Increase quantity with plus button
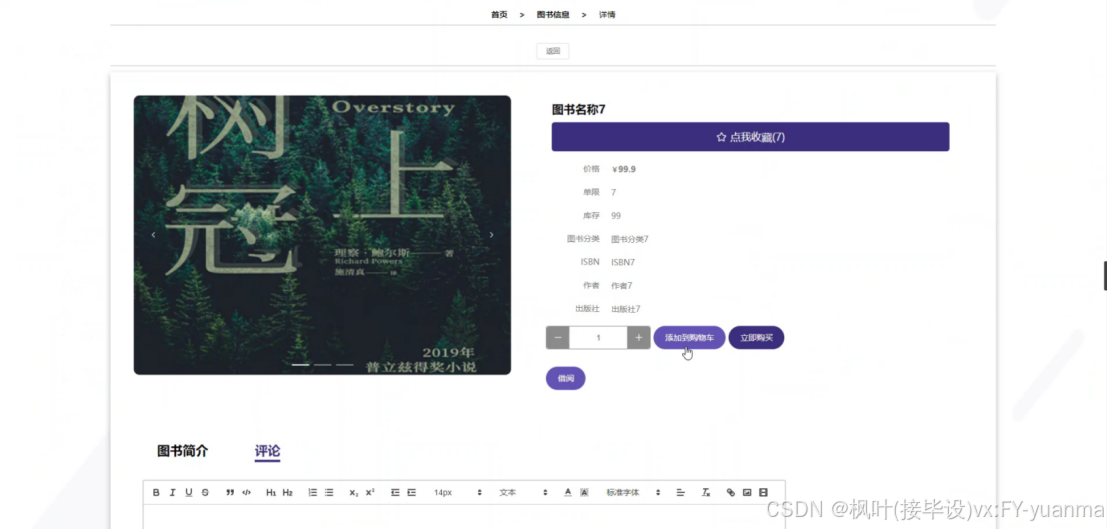 [x=639, y=338]
